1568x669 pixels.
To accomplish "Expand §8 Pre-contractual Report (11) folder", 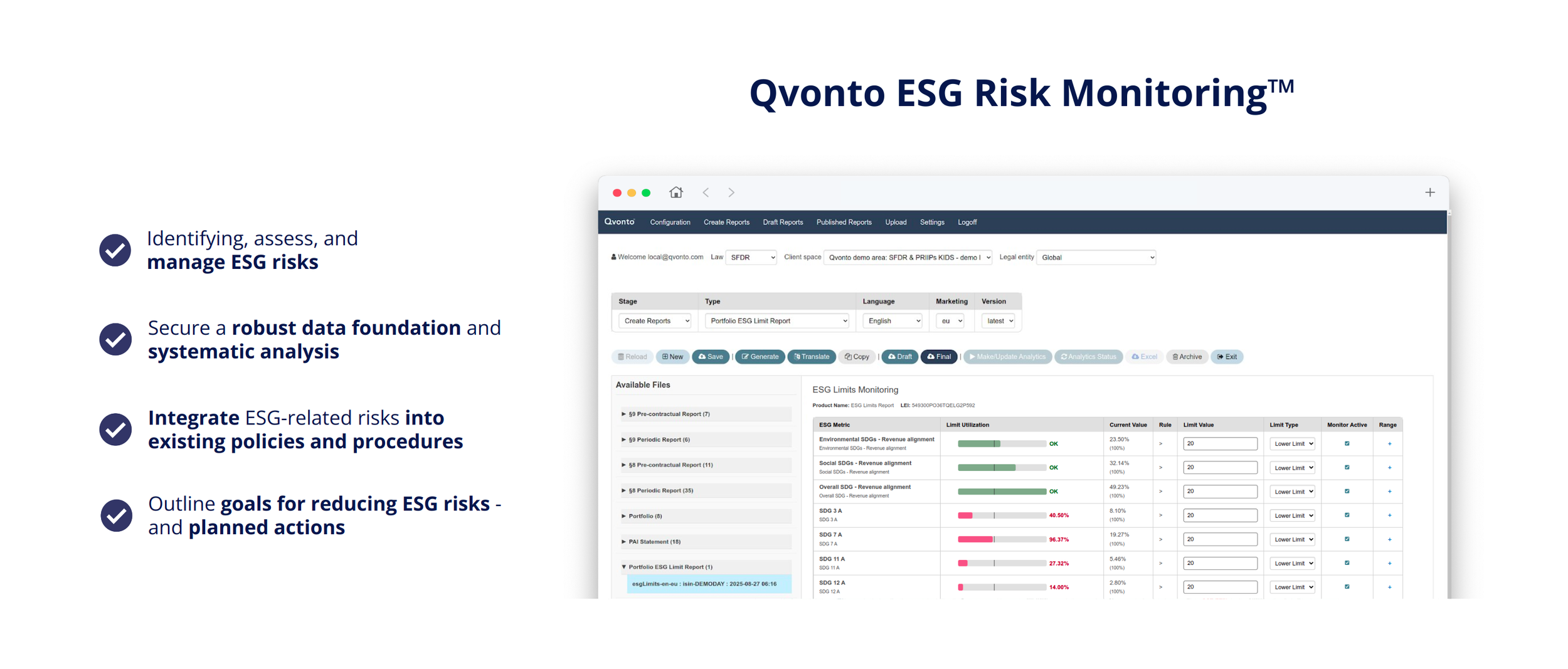I will click(706, 465).
